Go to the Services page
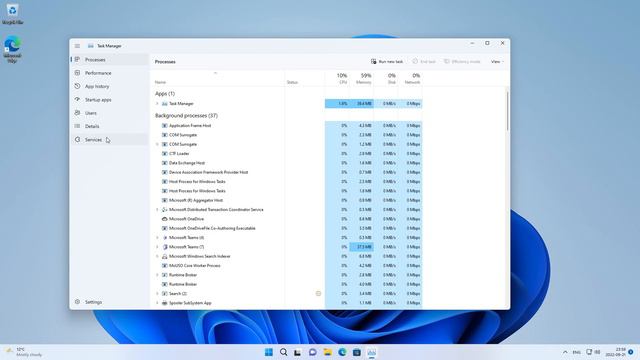This screenshot has height=360, width=640. tap(109, 140)
